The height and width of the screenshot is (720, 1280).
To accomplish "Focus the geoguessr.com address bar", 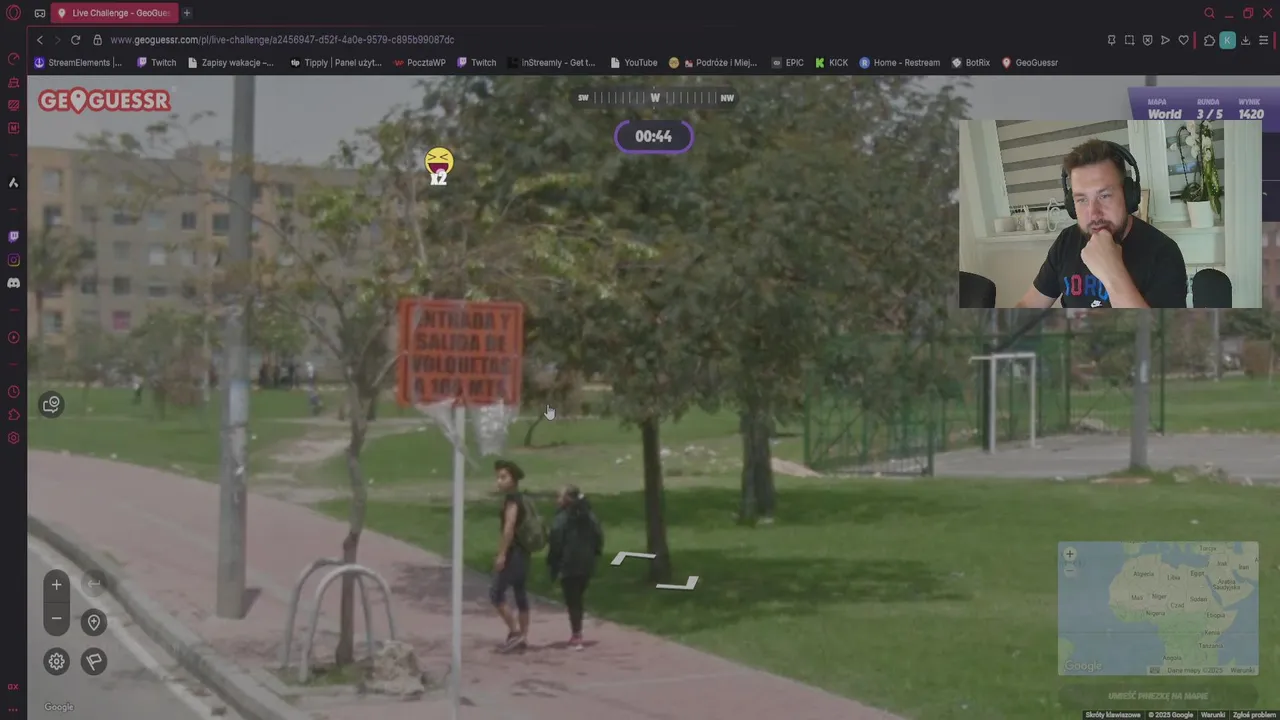I will 282,40.
